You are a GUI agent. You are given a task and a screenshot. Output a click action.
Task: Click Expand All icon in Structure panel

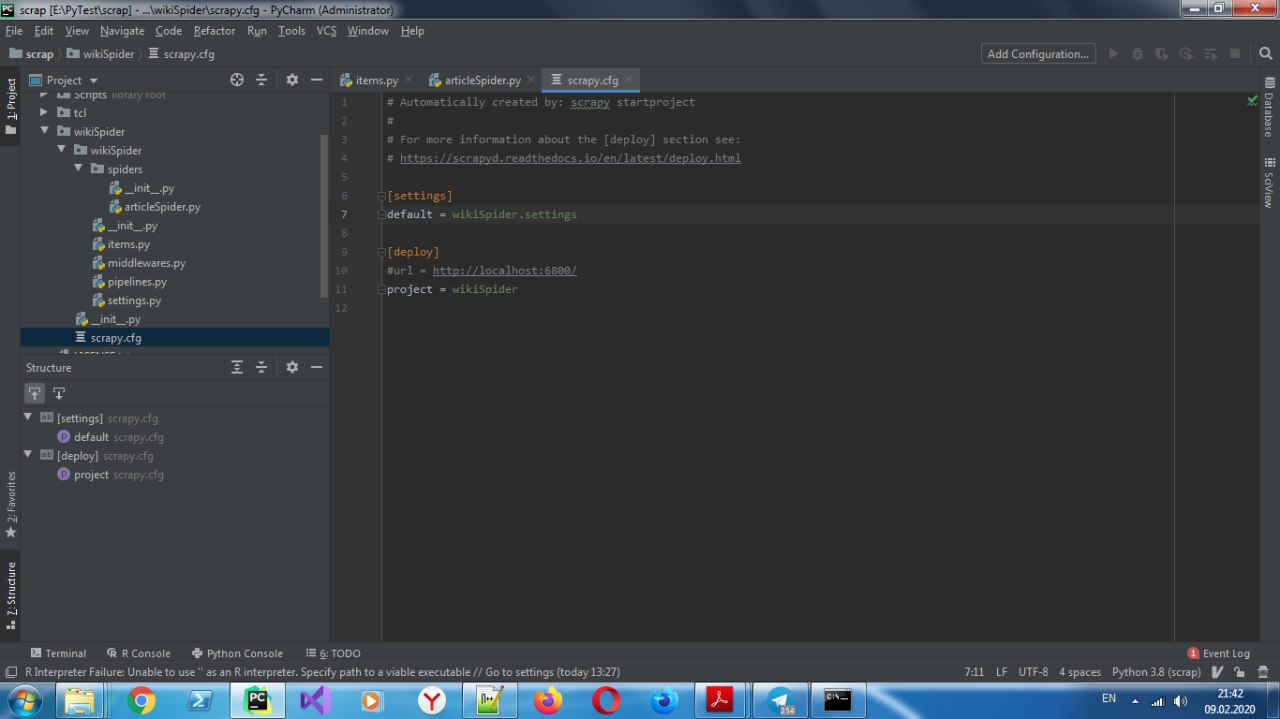point(237,367)
